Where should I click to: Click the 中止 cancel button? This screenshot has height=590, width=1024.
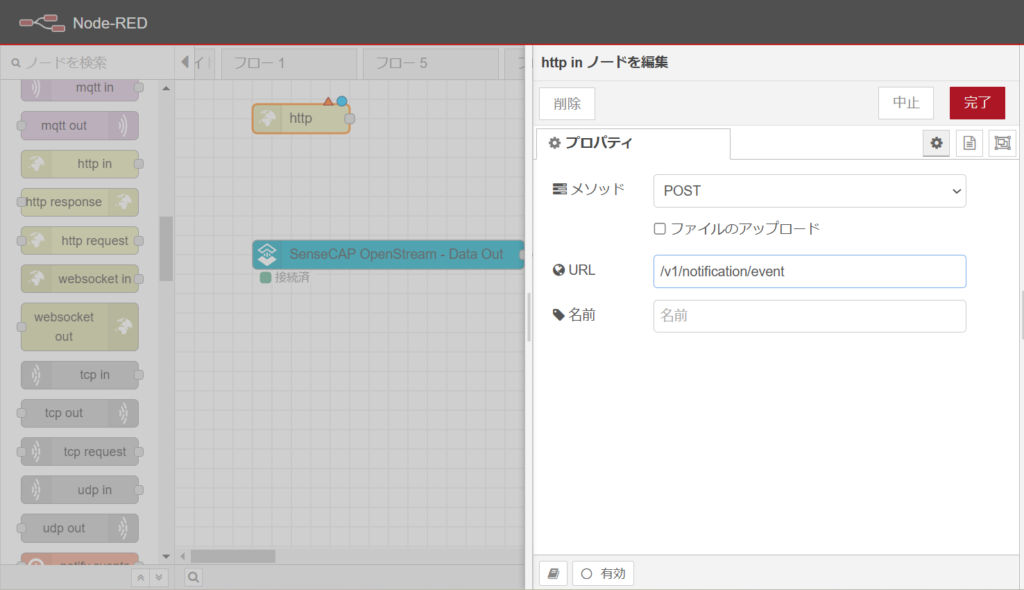[x=906, y=103]
